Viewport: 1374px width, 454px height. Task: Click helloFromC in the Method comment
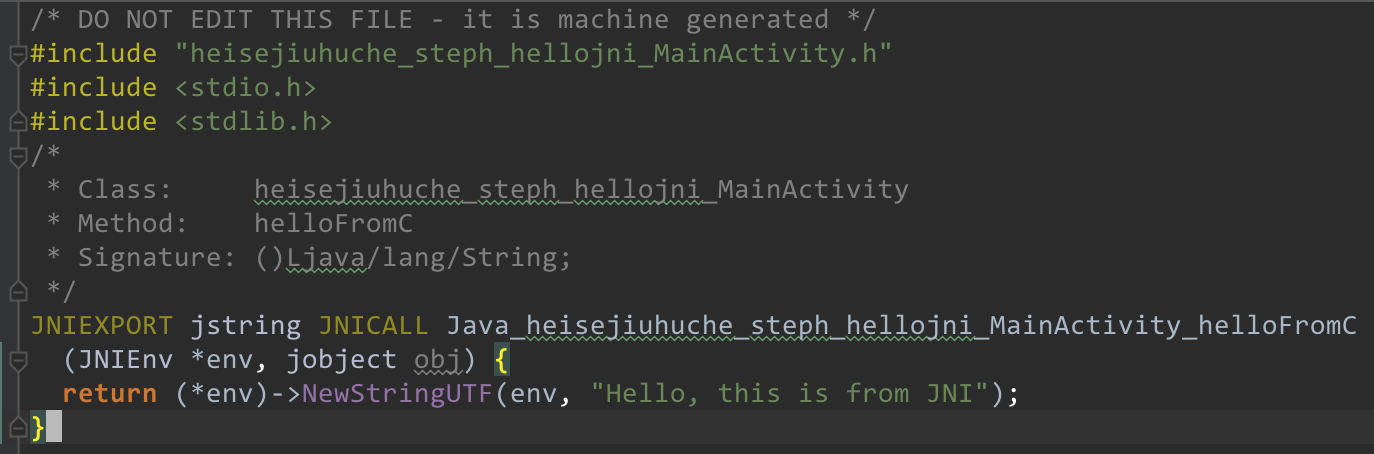(x=333, y=223)
